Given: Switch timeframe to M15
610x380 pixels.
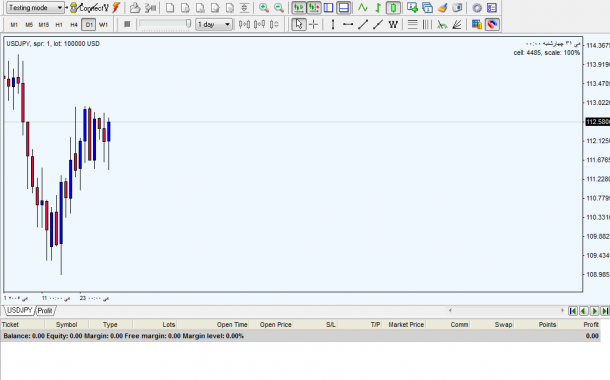Looking at the screenshot, I should pyautogui.click(x=44, y=25).
